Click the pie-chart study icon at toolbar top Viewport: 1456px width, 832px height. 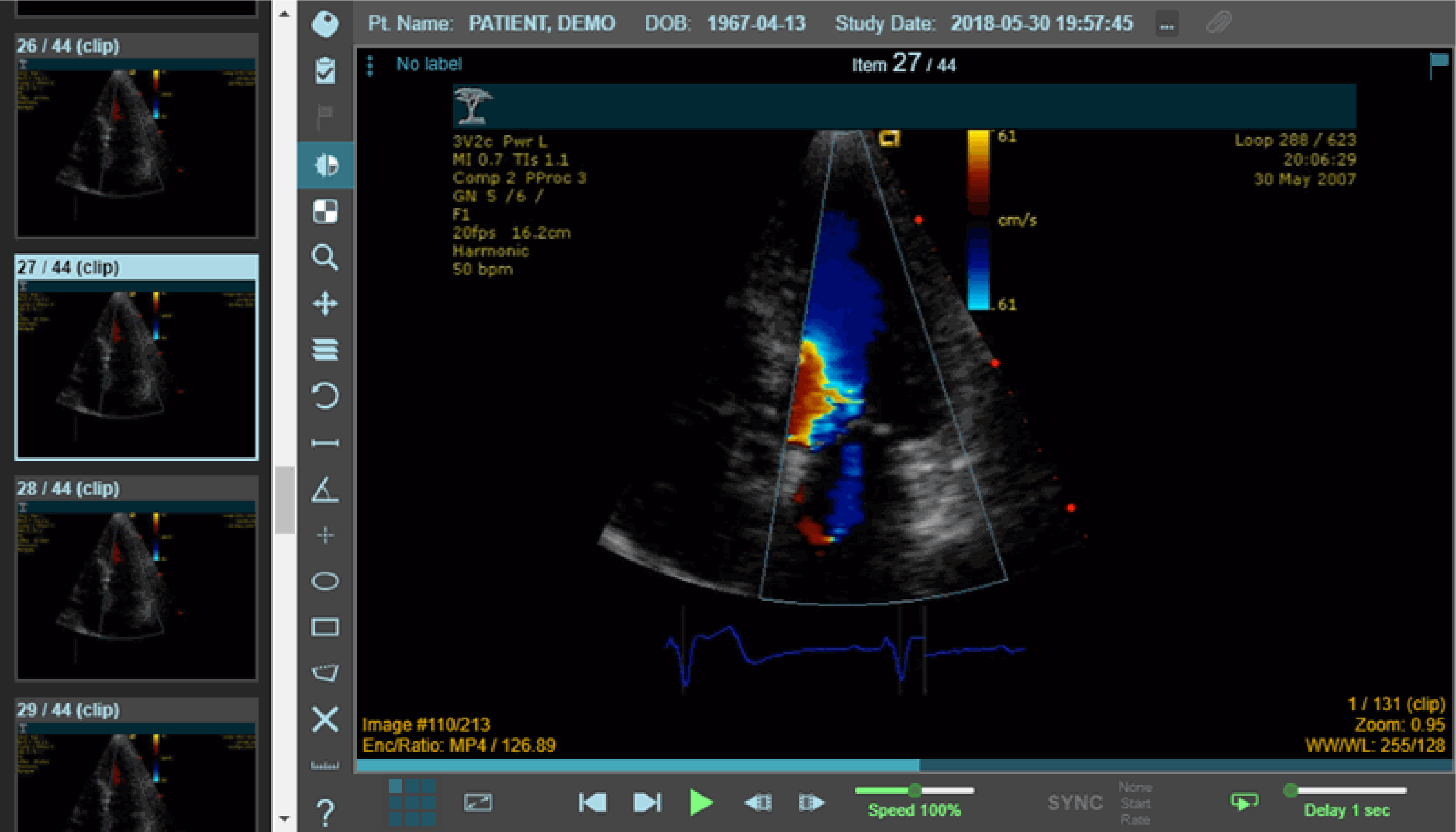pos(325,24)
